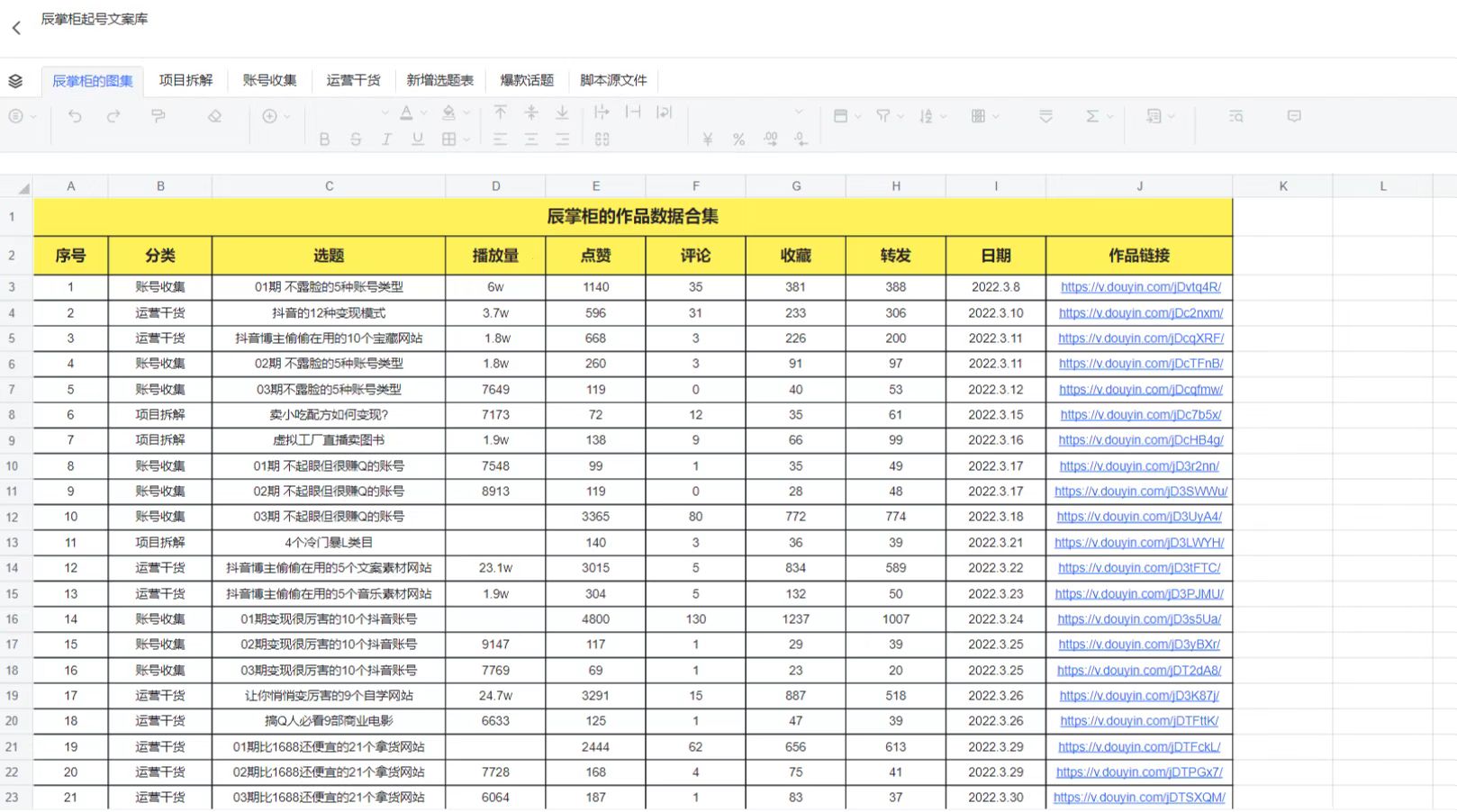This screenshot has width=1457, height=812.
Task: Select column C header
Action: point(329,186)
